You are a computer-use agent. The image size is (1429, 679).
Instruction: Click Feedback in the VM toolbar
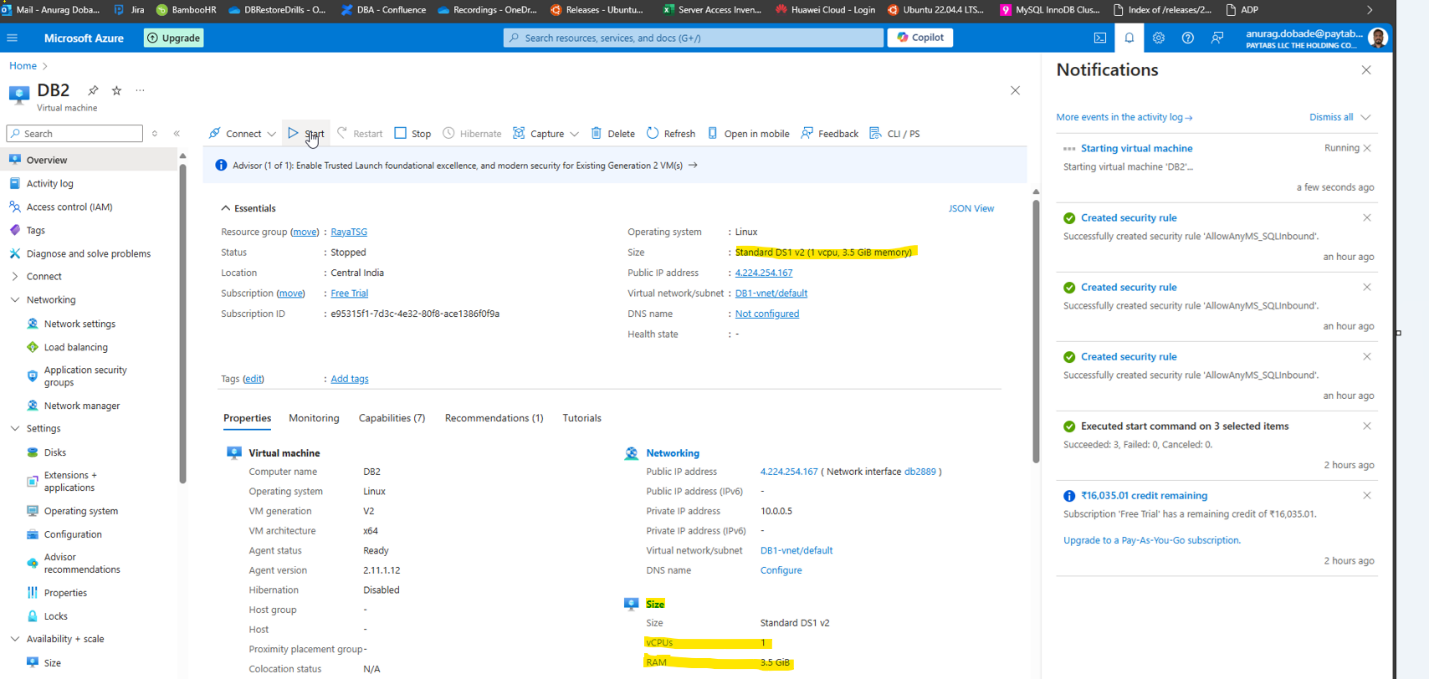[830, 133]
